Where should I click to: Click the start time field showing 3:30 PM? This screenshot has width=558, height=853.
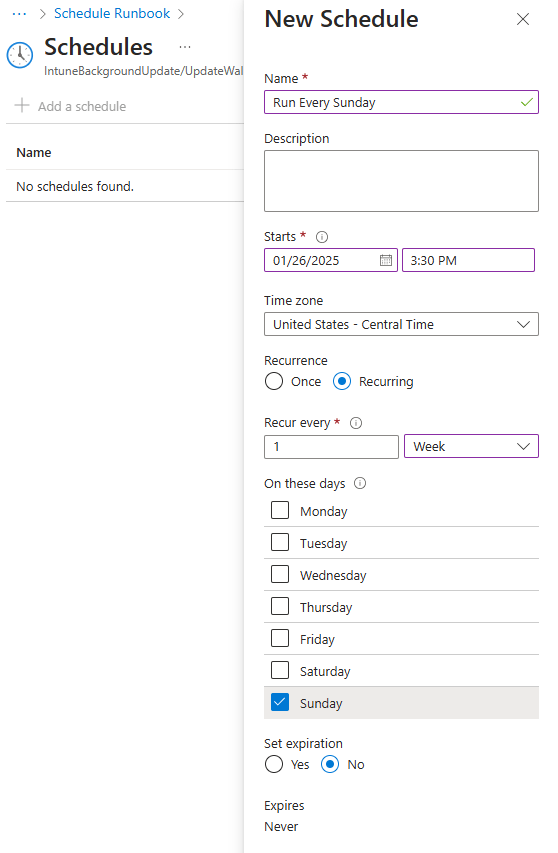pyautogui.click(x=468, y=260)
